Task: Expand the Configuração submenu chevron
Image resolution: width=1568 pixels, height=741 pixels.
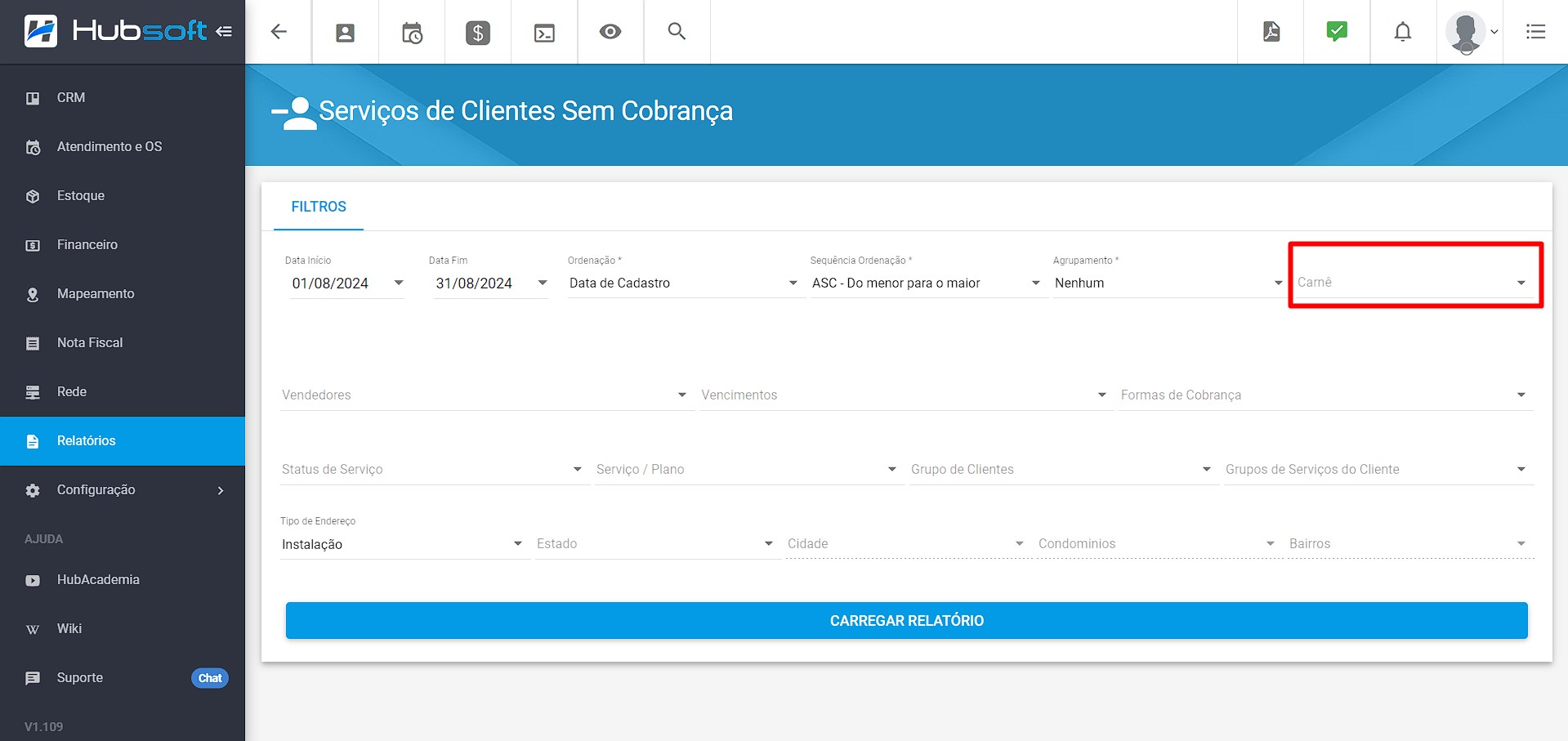Action: [221, 490]
